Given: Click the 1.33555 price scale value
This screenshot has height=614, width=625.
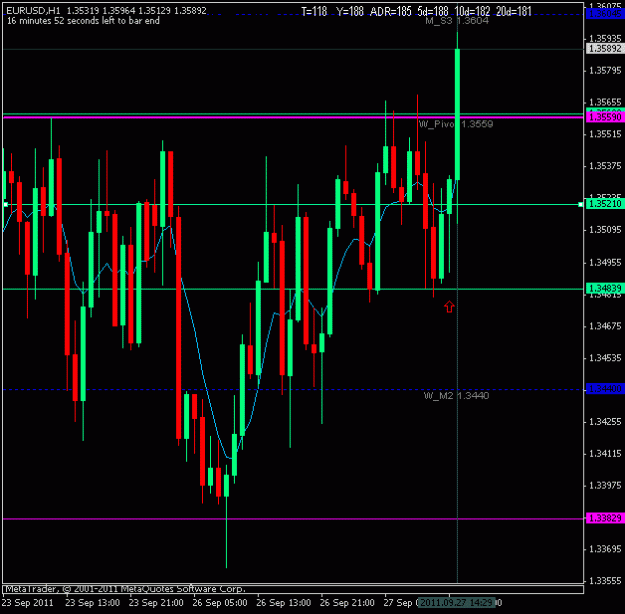Looking at the screenshot, I should [x=605, y=581].
